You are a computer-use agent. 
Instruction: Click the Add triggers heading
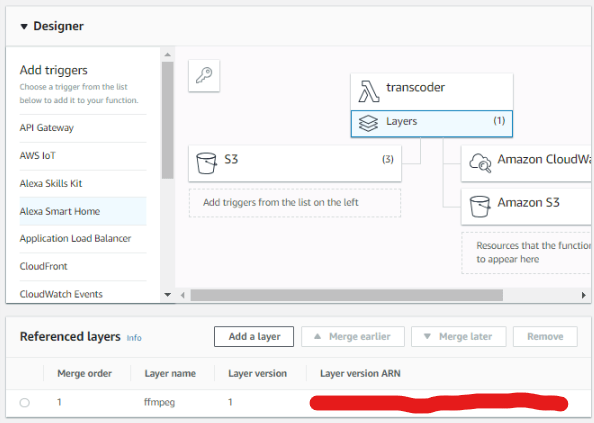[x=53, y=70]
